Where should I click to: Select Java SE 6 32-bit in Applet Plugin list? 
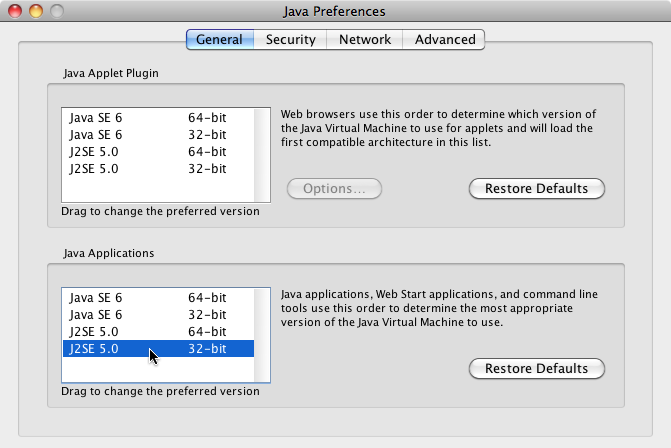click(158, 135)
